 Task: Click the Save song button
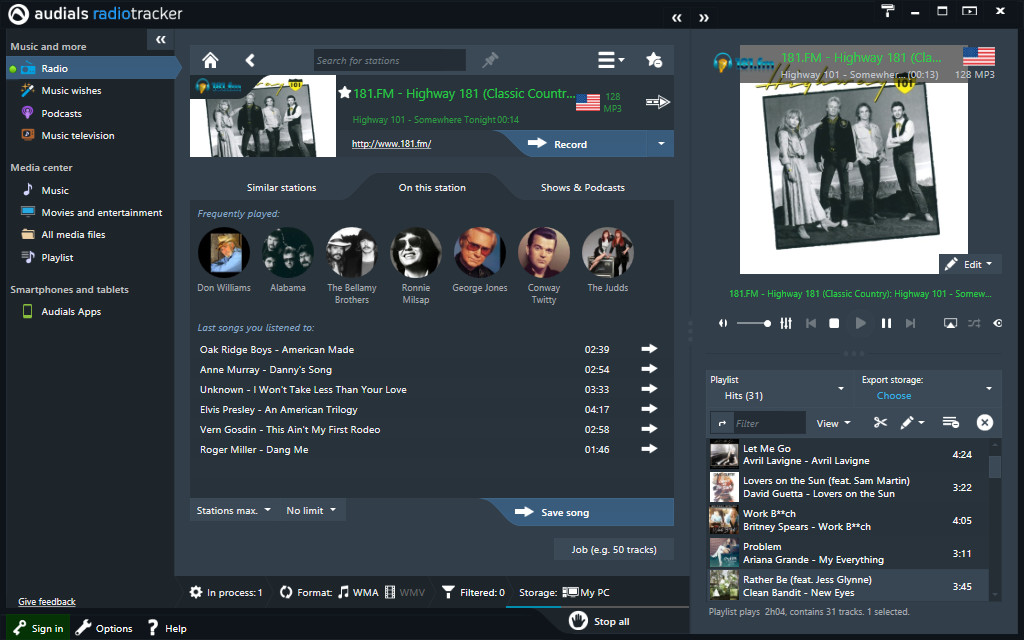pyautogui.click(x=578, y=512)
